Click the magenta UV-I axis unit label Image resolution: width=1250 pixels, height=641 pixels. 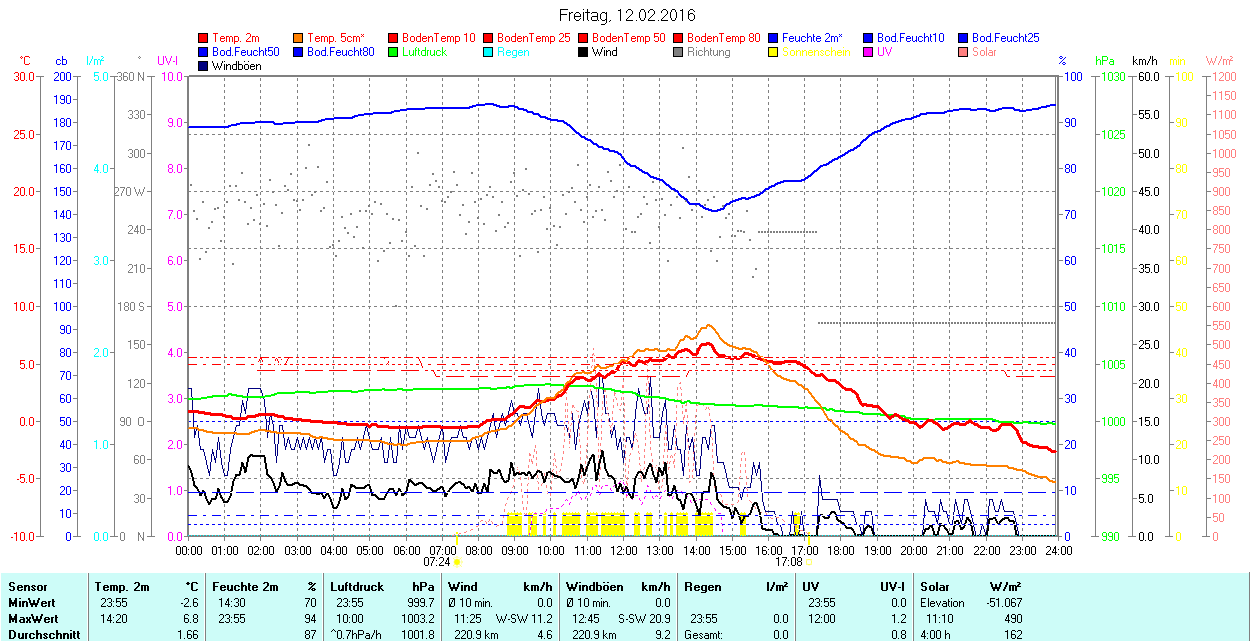point(168,61)
